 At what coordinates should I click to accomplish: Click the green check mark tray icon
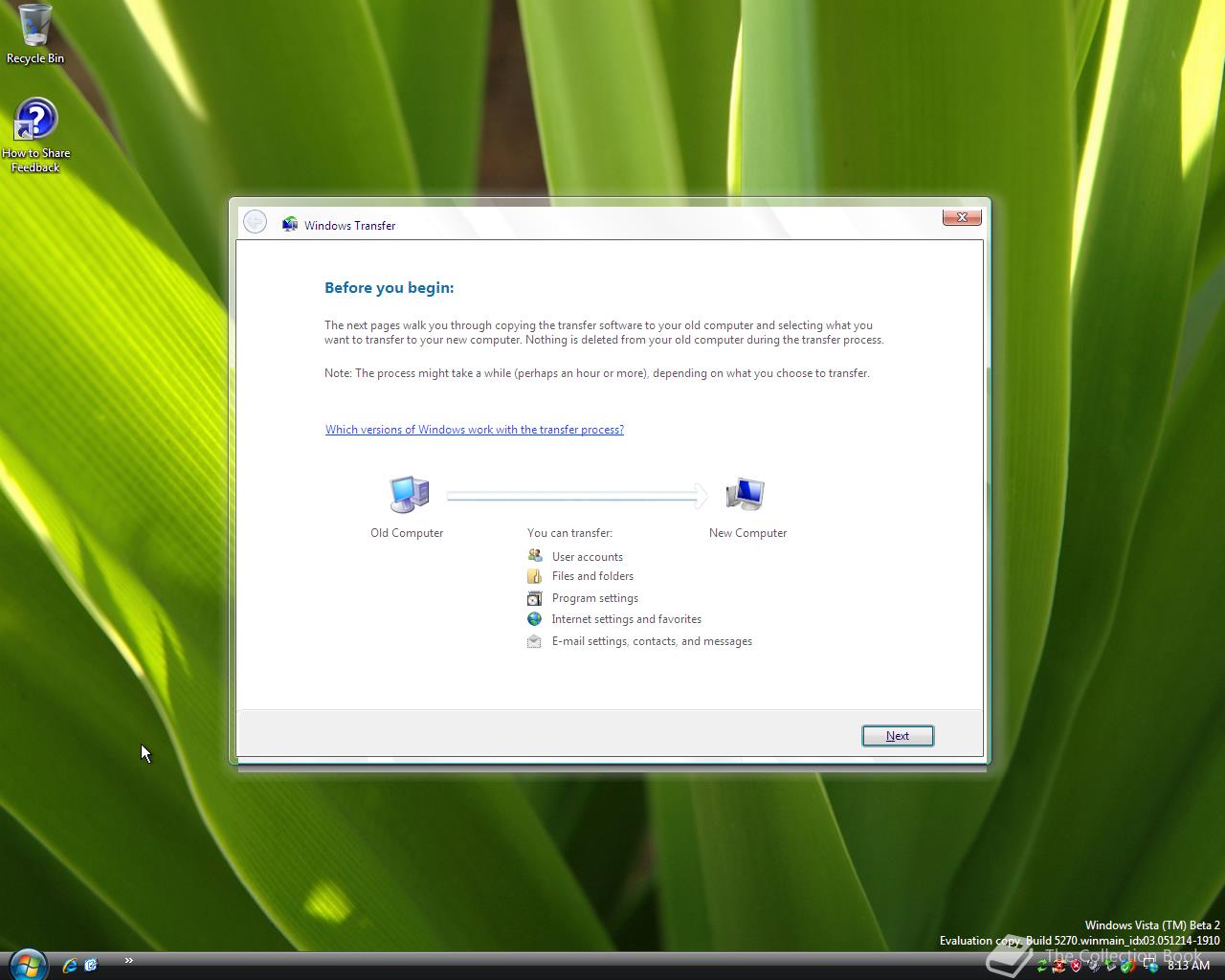coord(1128,966)
